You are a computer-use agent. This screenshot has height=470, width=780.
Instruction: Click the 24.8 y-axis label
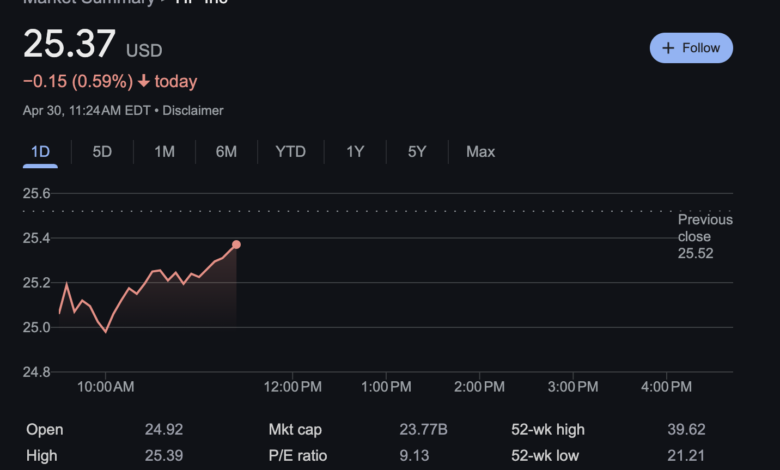pos(36,372)
